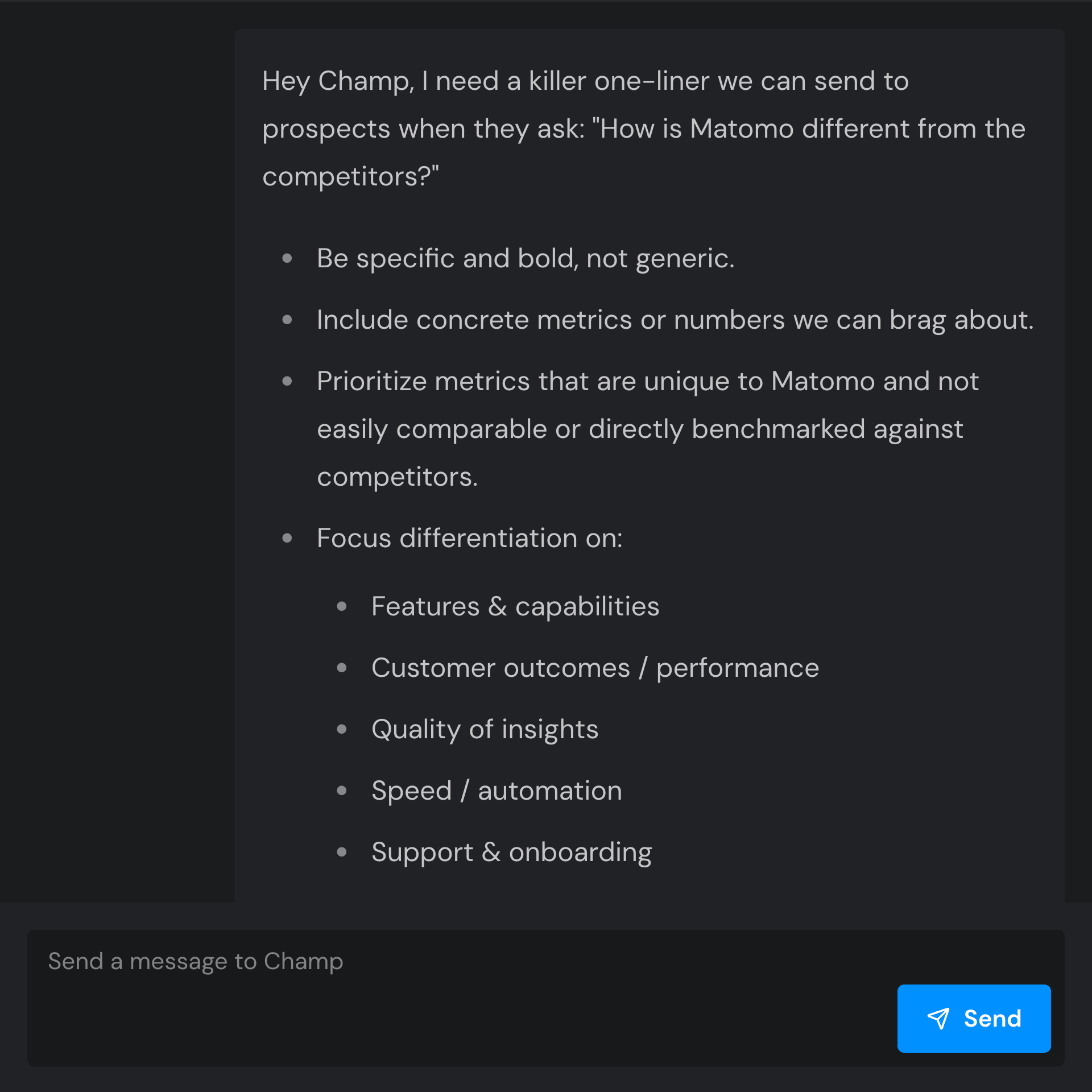The image size is (1092, 1092).
Task: Click the 'Quality of insights' sub-bullet
Action: coord(485,729)
